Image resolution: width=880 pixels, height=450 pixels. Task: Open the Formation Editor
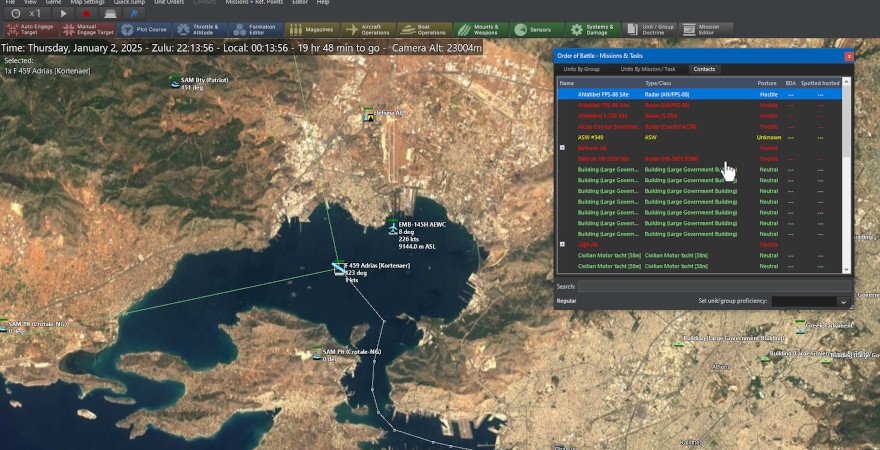click(256, 30)
